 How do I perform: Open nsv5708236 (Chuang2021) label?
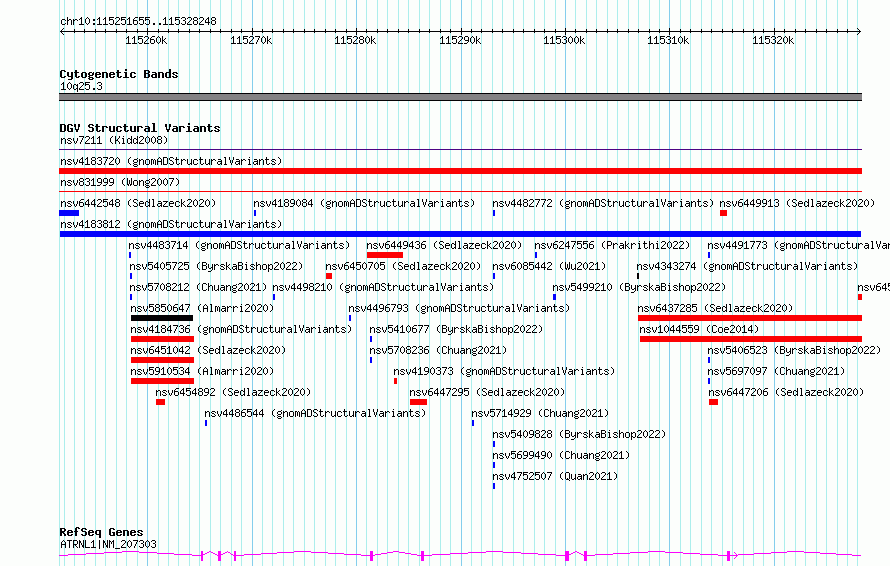click(x=438, y=350)
